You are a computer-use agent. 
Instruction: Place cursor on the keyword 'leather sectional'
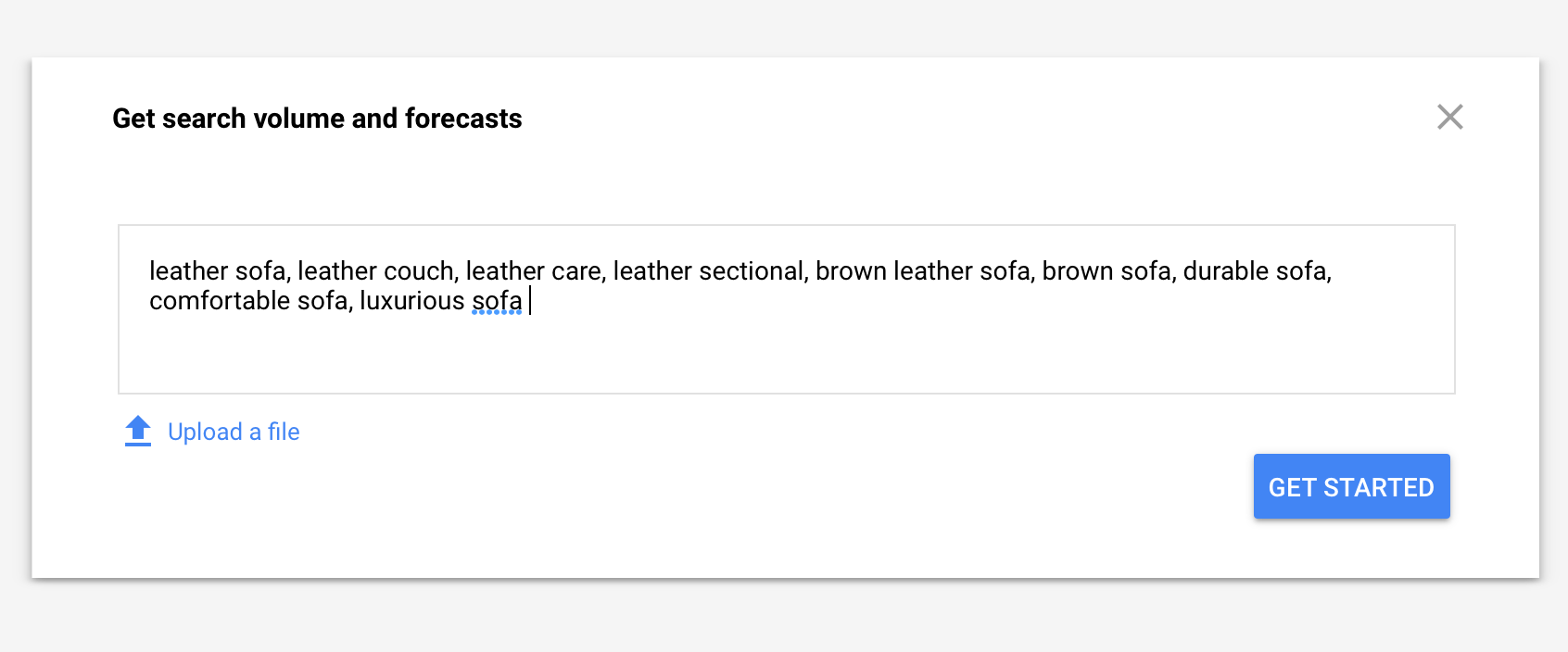pyautogui.click(x=708, y=270)
